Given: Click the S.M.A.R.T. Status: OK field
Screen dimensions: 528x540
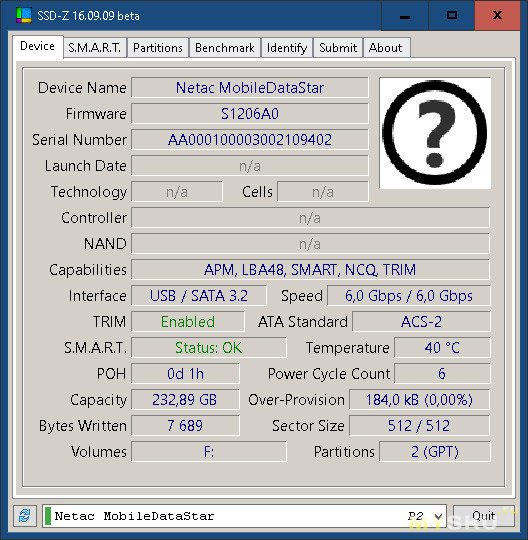Looking at the screenshot, I should (209, 348).
